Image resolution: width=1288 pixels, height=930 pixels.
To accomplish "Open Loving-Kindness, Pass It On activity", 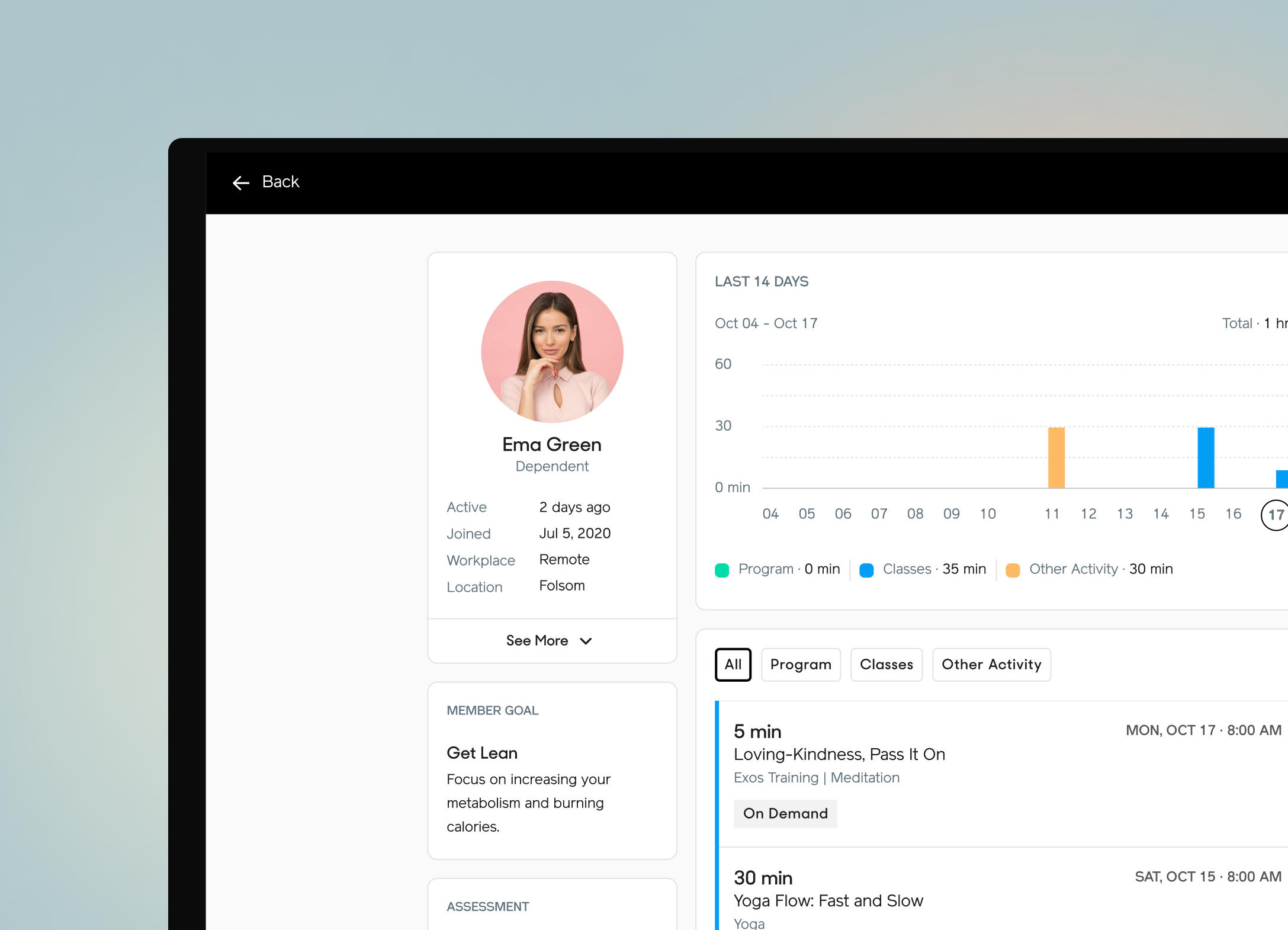I will coord(839,754).
